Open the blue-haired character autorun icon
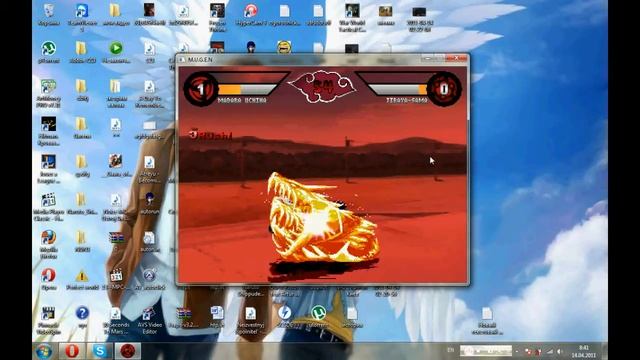Image resolution: width=640 pixels, height=360 pixels. coord(149,200)
